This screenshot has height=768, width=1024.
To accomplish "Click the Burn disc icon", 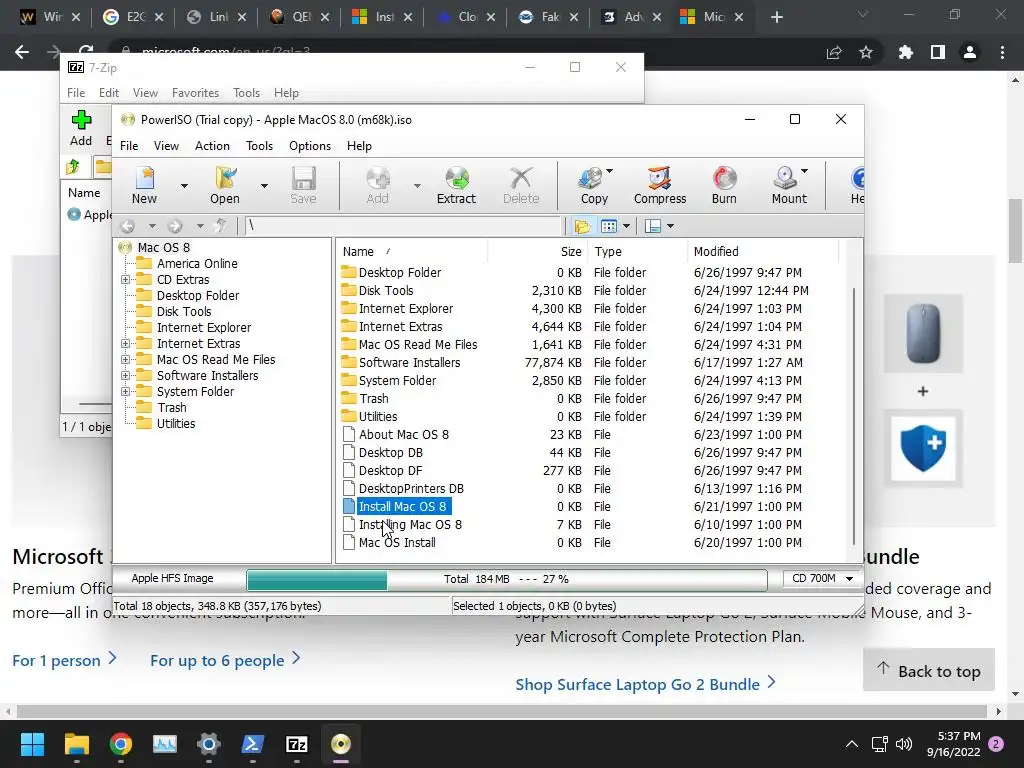I will click(x=724, y=185).
